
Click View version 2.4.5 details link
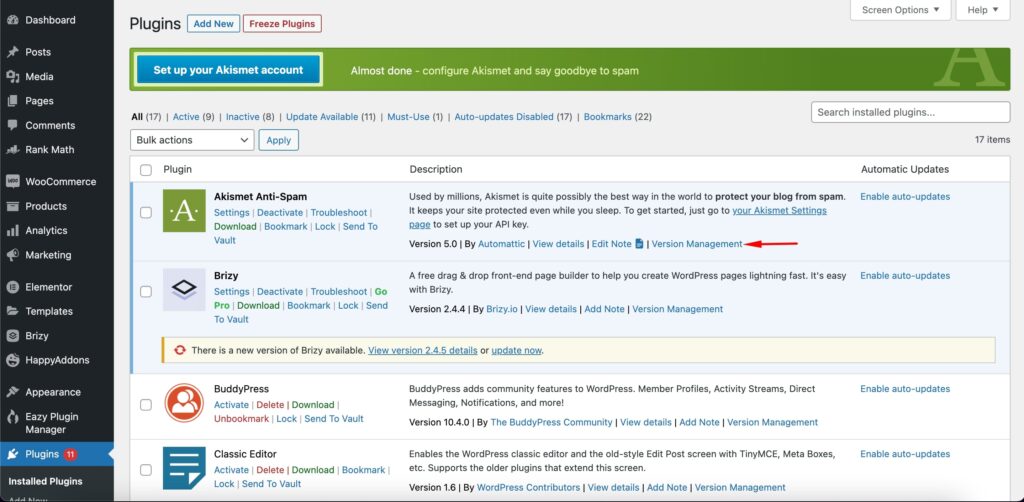[423, 351]
